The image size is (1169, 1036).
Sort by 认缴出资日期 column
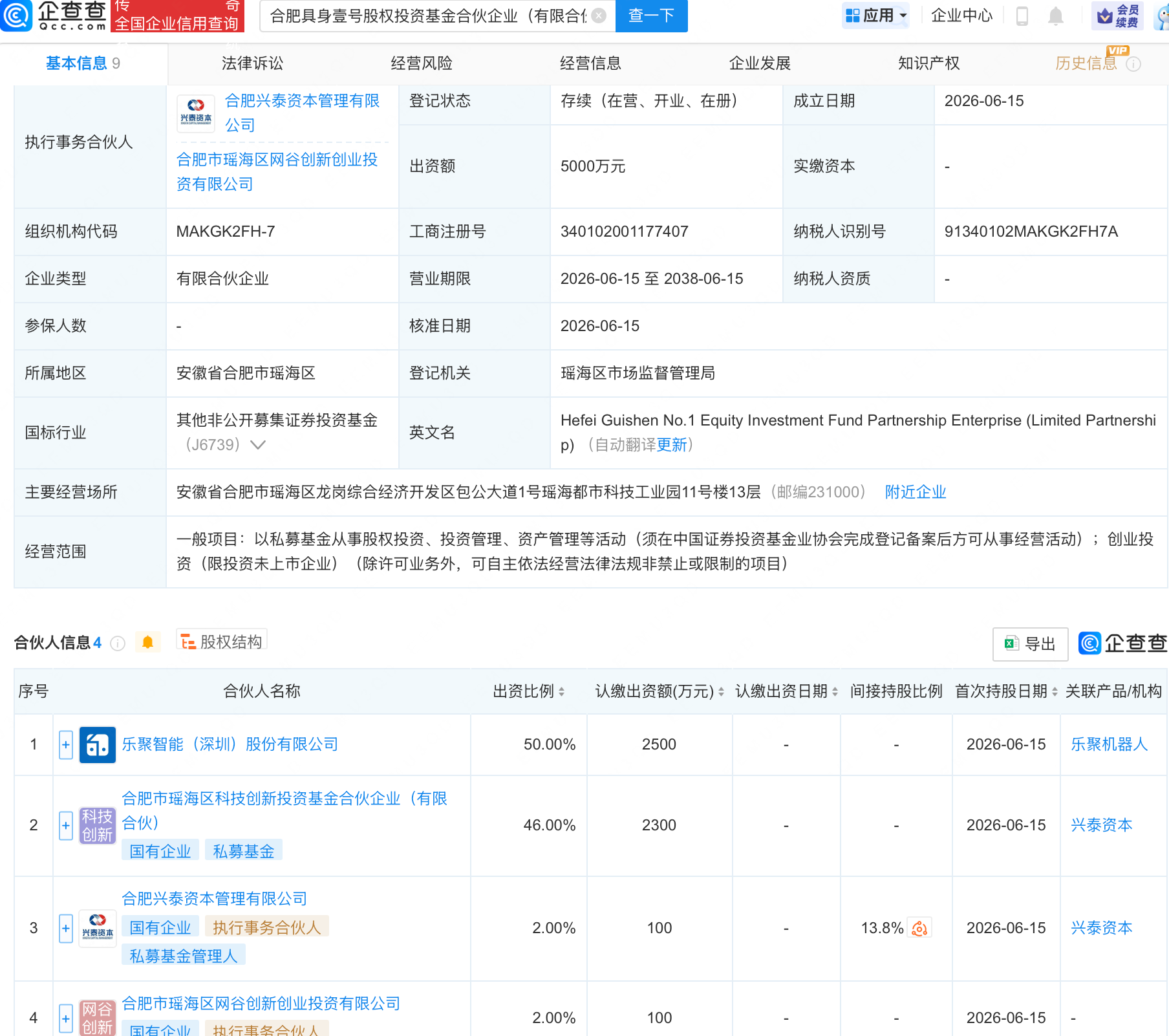tap(835, 692)
